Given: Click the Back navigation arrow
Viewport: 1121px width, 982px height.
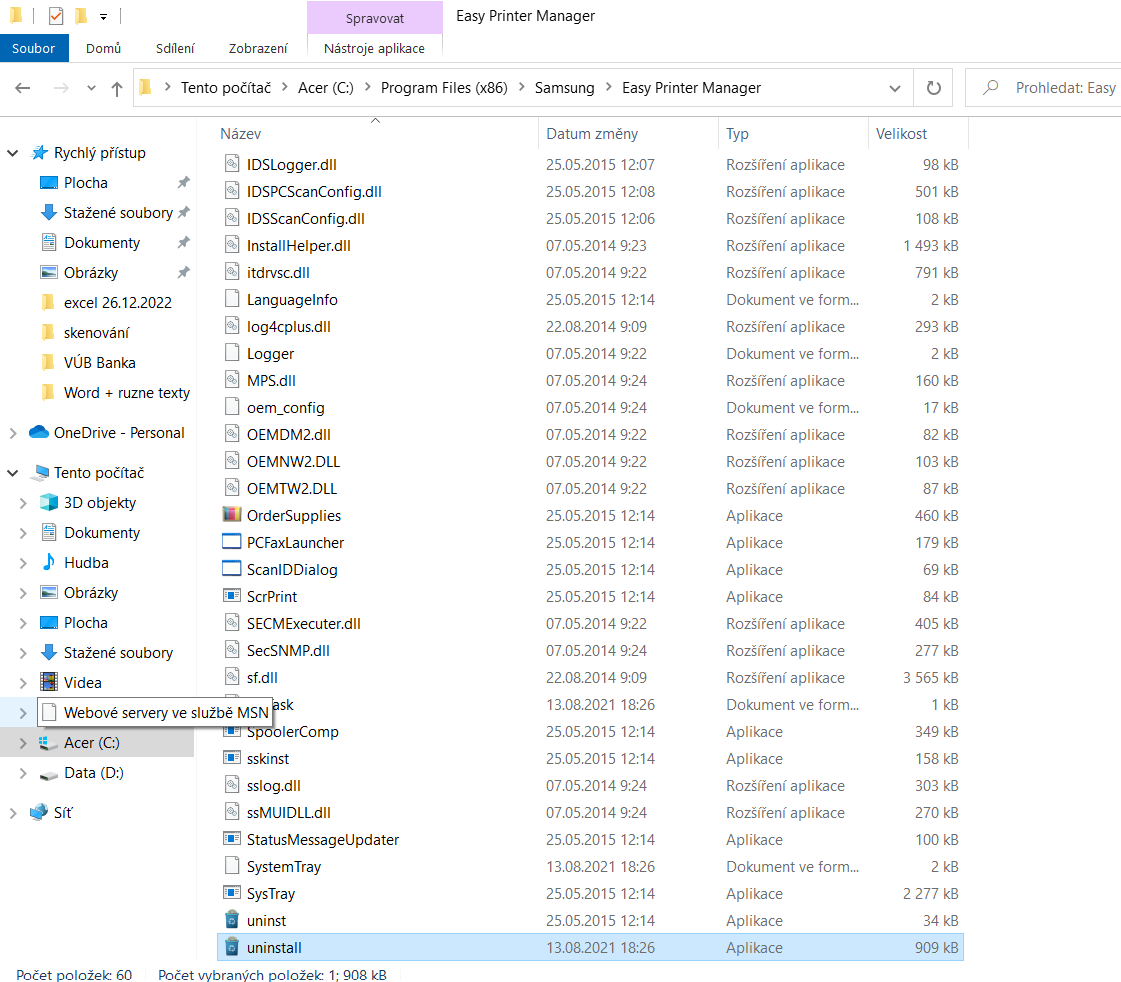Looking at the screenshot, I should pos(23,88).
